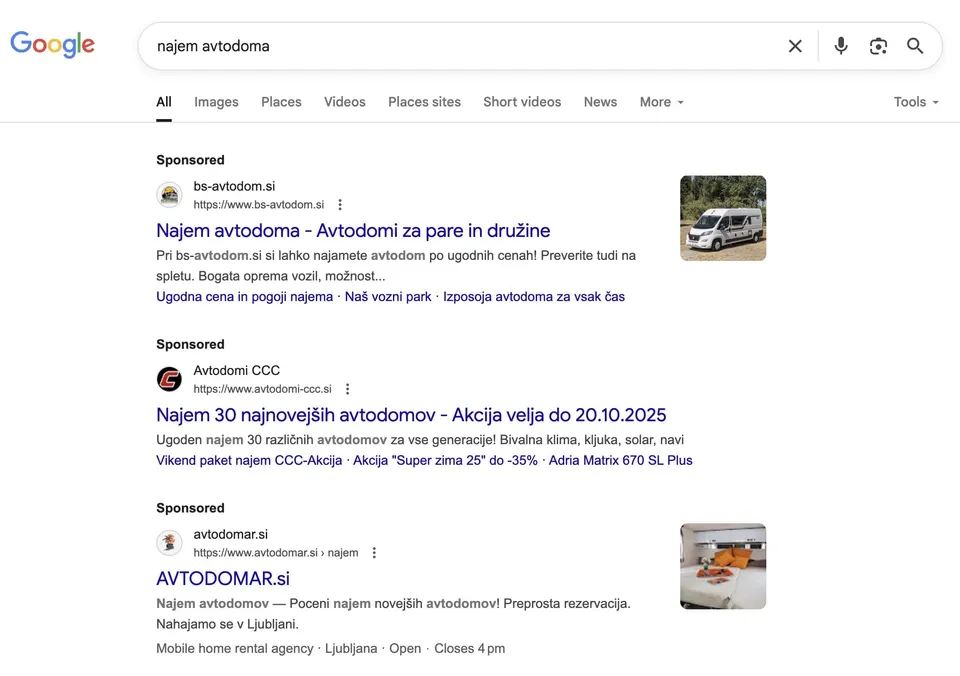Open the Short videos tab
The image size is (960, 676).
(x=522, y=102)
